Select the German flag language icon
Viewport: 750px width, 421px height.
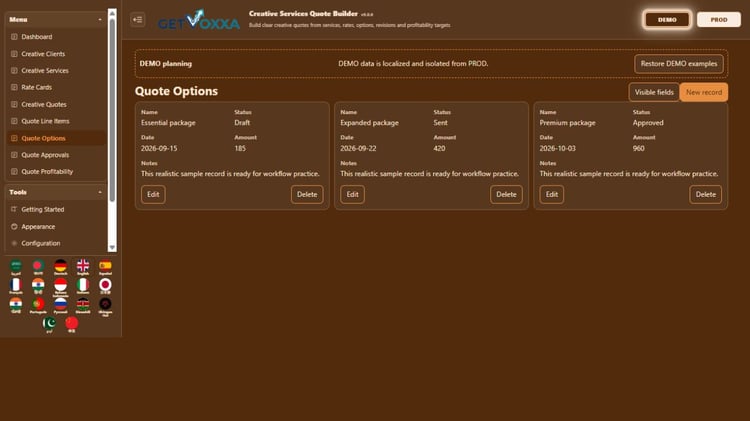tap(60, 267)
